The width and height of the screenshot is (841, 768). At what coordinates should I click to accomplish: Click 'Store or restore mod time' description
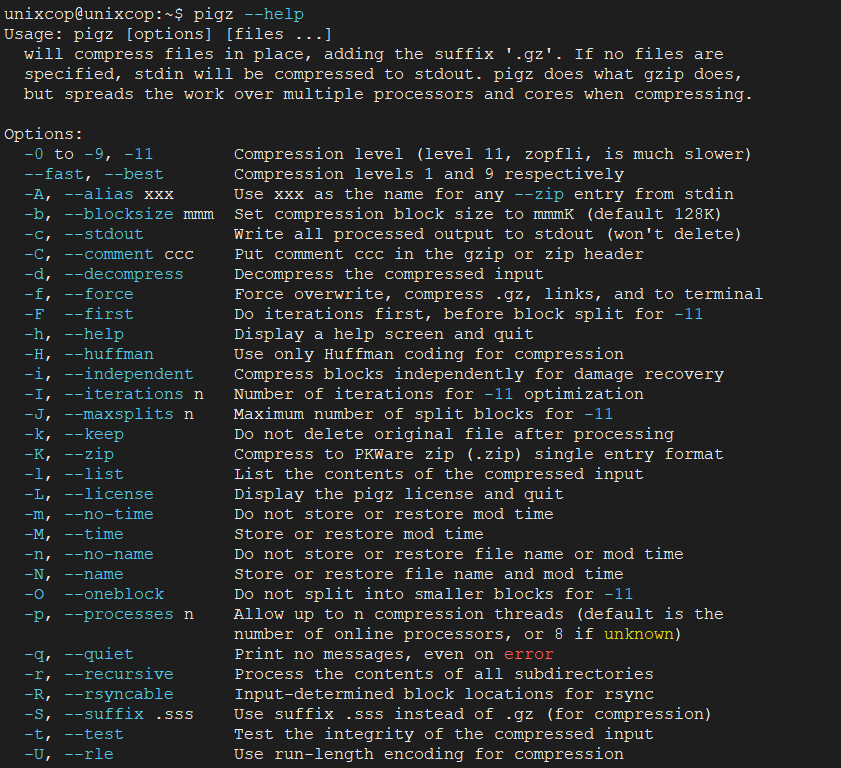[x=359, y=535]
